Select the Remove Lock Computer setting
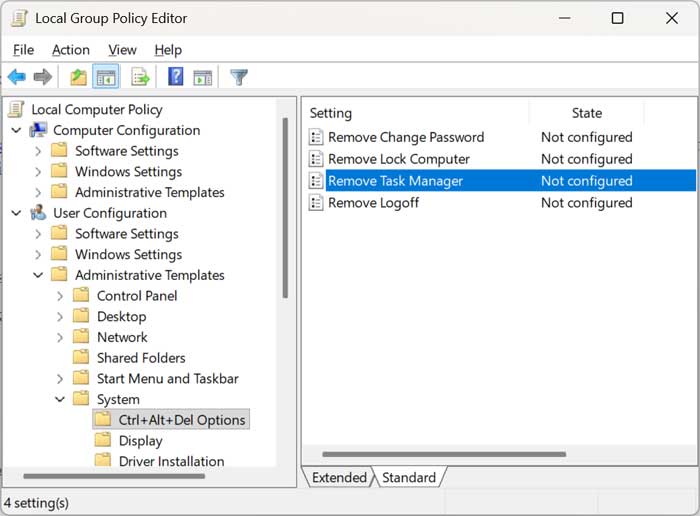The image size is (700, 516). click(x=399, y=159)
